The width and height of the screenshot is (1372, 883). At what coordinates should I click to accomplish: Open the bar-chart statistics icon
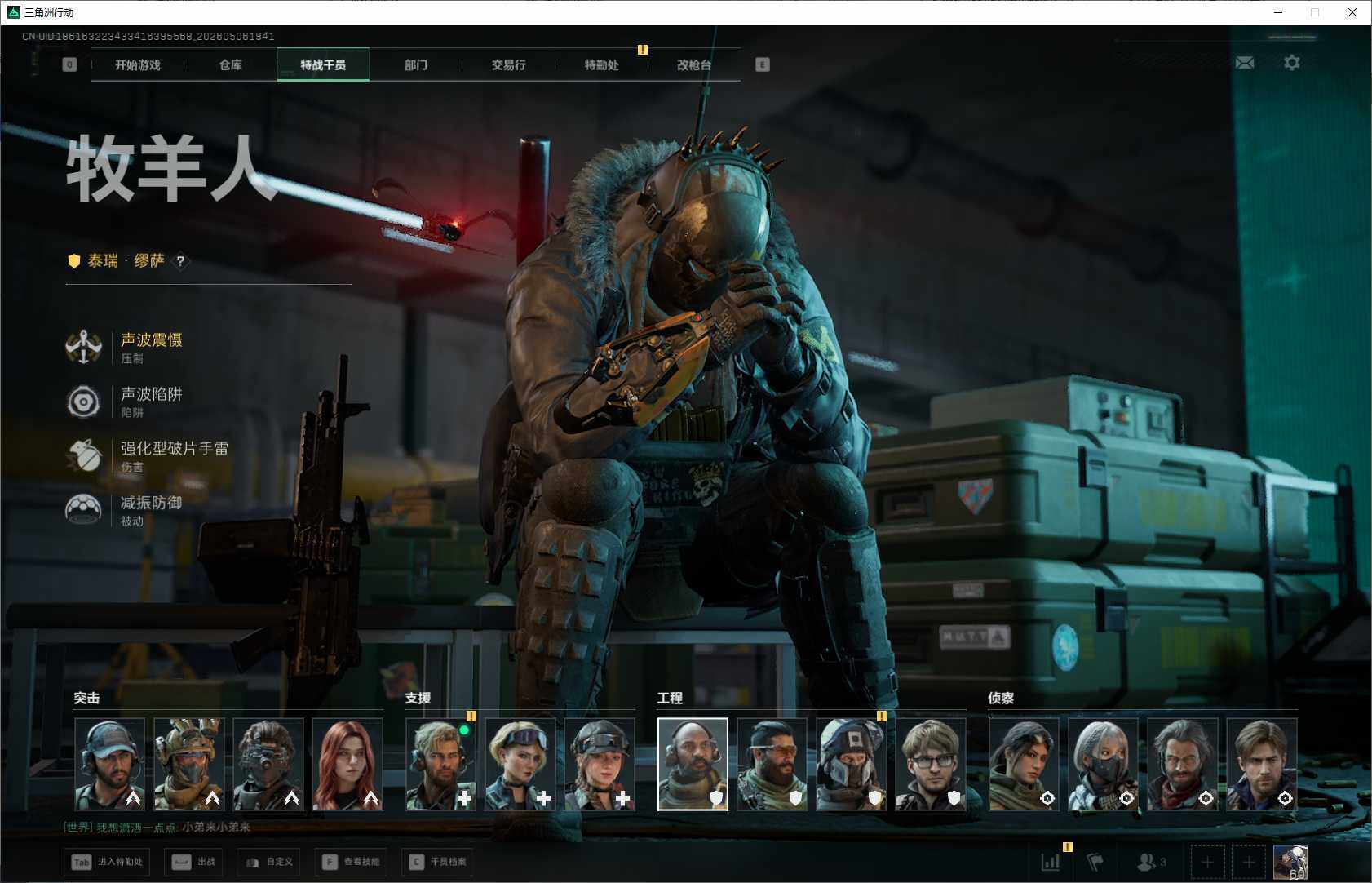[x=1051, y=861]
